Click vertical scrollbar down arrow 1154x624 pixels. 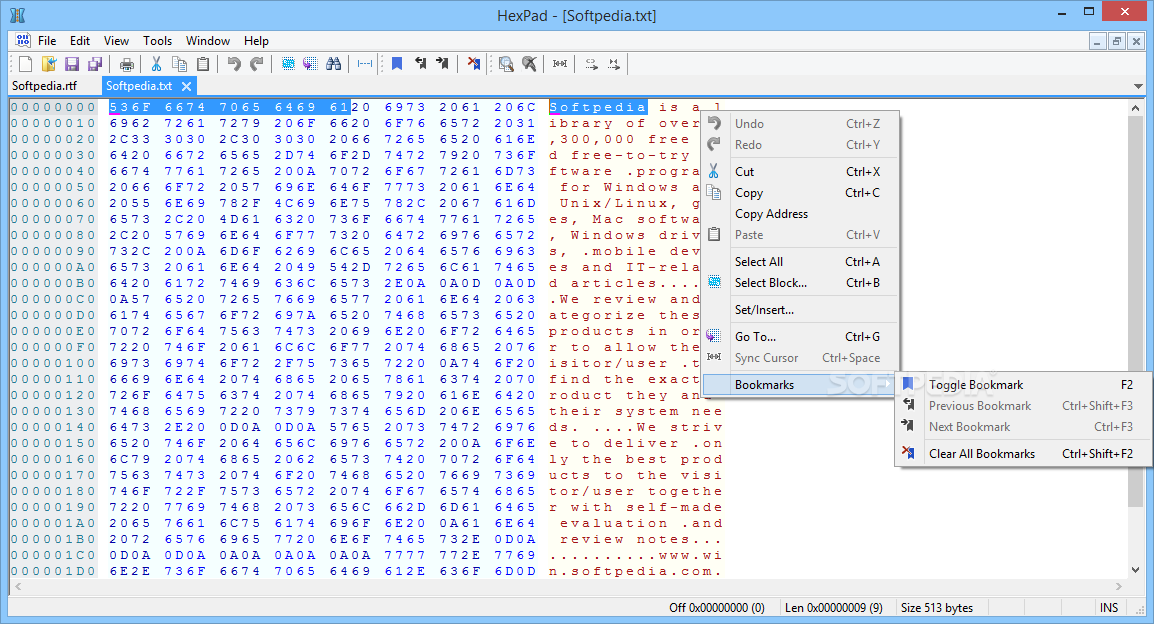(x=1136, y=570)
